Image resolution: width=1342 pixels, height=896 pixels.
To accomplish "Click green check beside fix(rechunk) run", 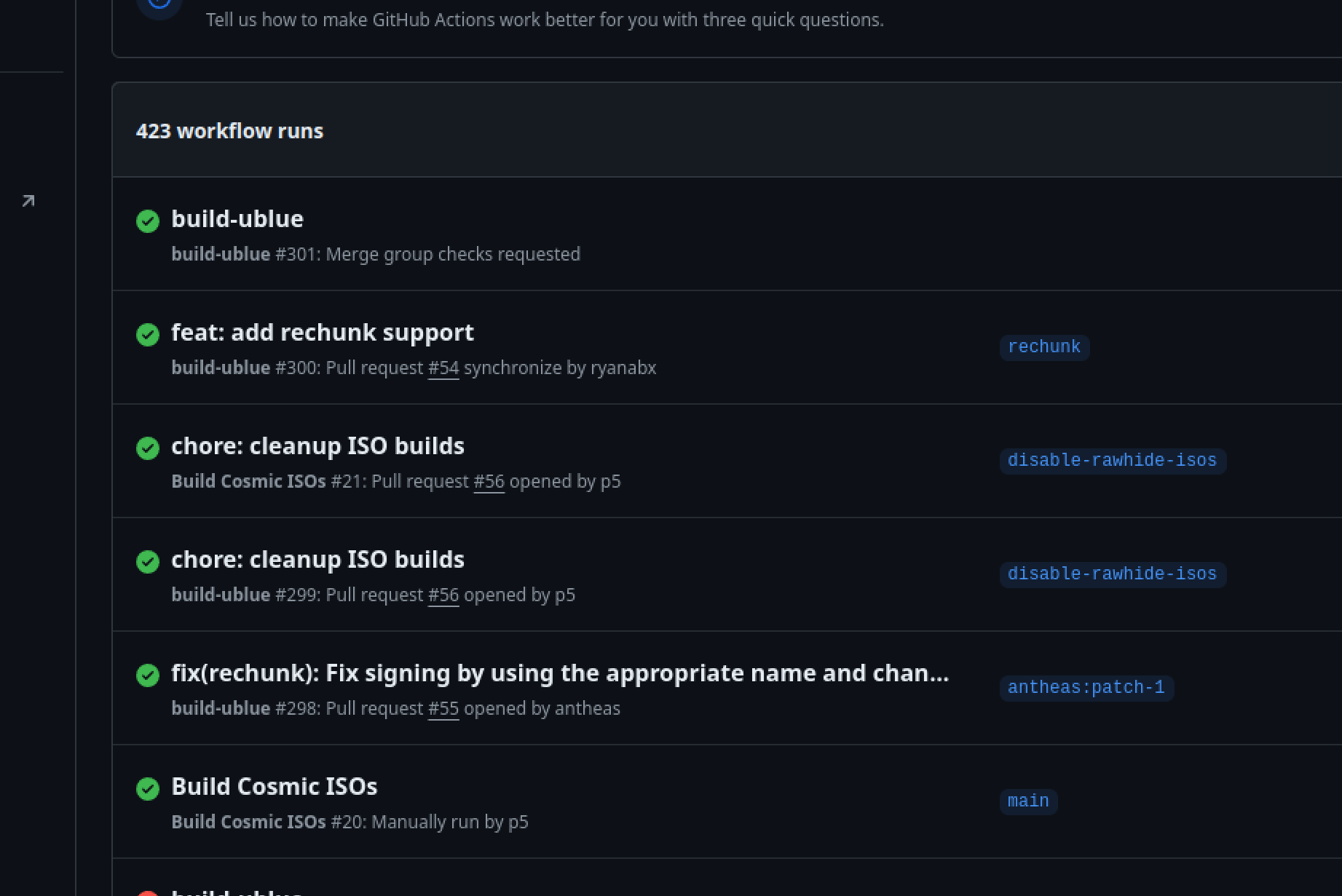I will point(148,675).
